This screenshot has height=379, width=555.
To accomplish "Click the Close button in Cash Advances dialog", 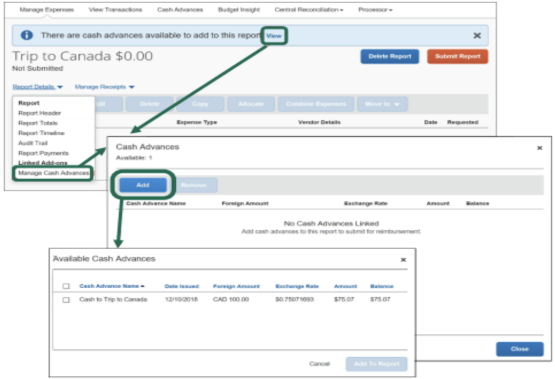I will tap(520, 349).
